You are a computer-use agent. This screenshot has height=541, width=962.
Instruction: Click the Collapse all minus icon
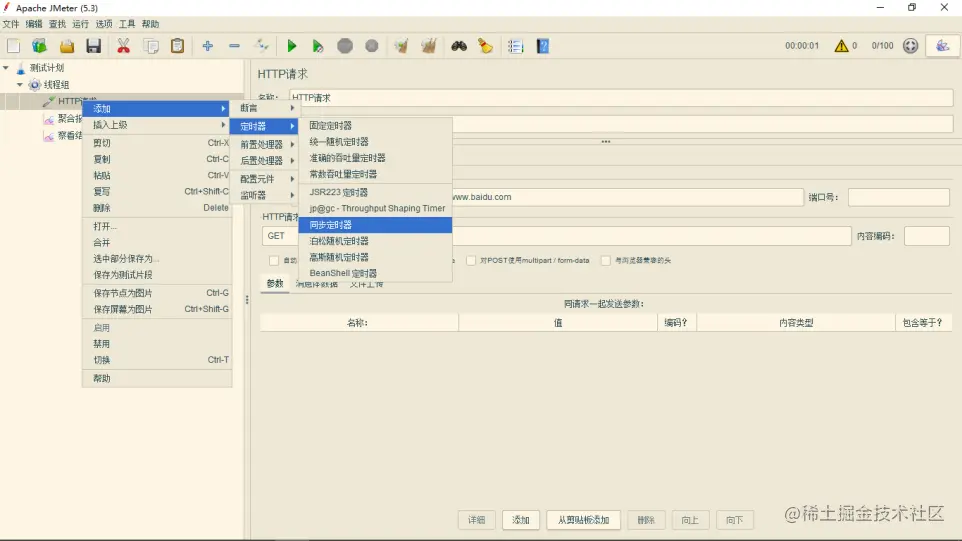coord(234,46)
